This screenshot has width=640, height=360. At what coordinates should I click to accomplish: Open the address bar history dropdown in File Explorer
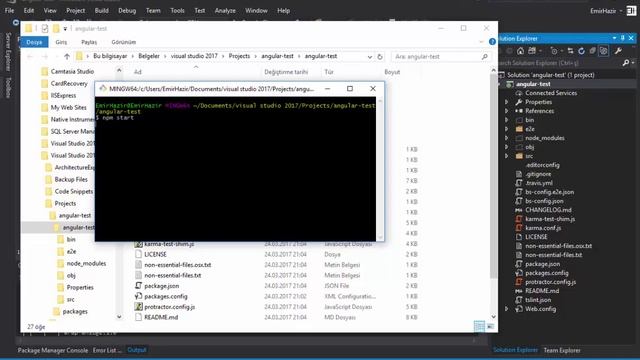pos(369,57)
